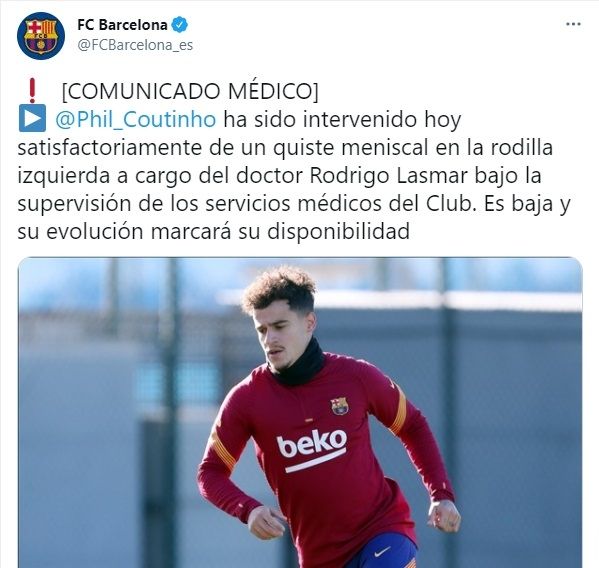Click the red exclamation mark emoji
Image resolution: width=599 pixels, height=568 pixels.
pyautogui.click(x=32, y=91)
